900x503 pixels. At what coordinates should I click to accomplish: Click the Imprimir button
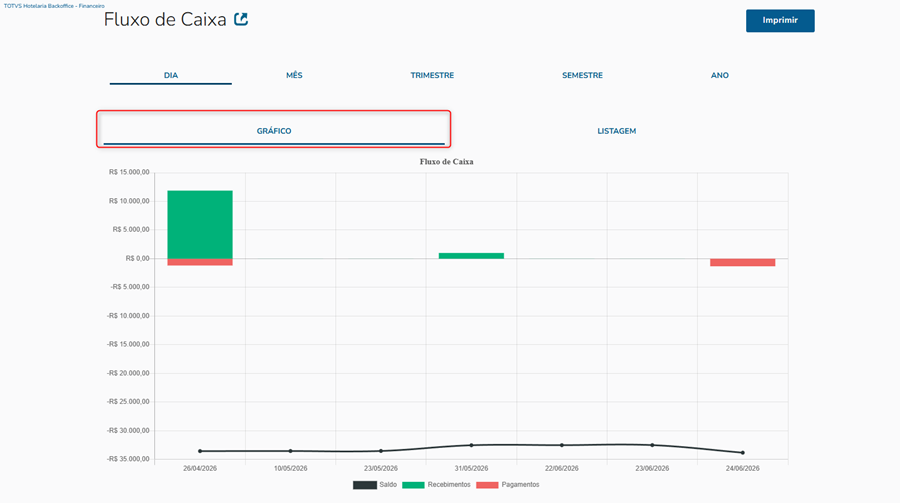780,21
